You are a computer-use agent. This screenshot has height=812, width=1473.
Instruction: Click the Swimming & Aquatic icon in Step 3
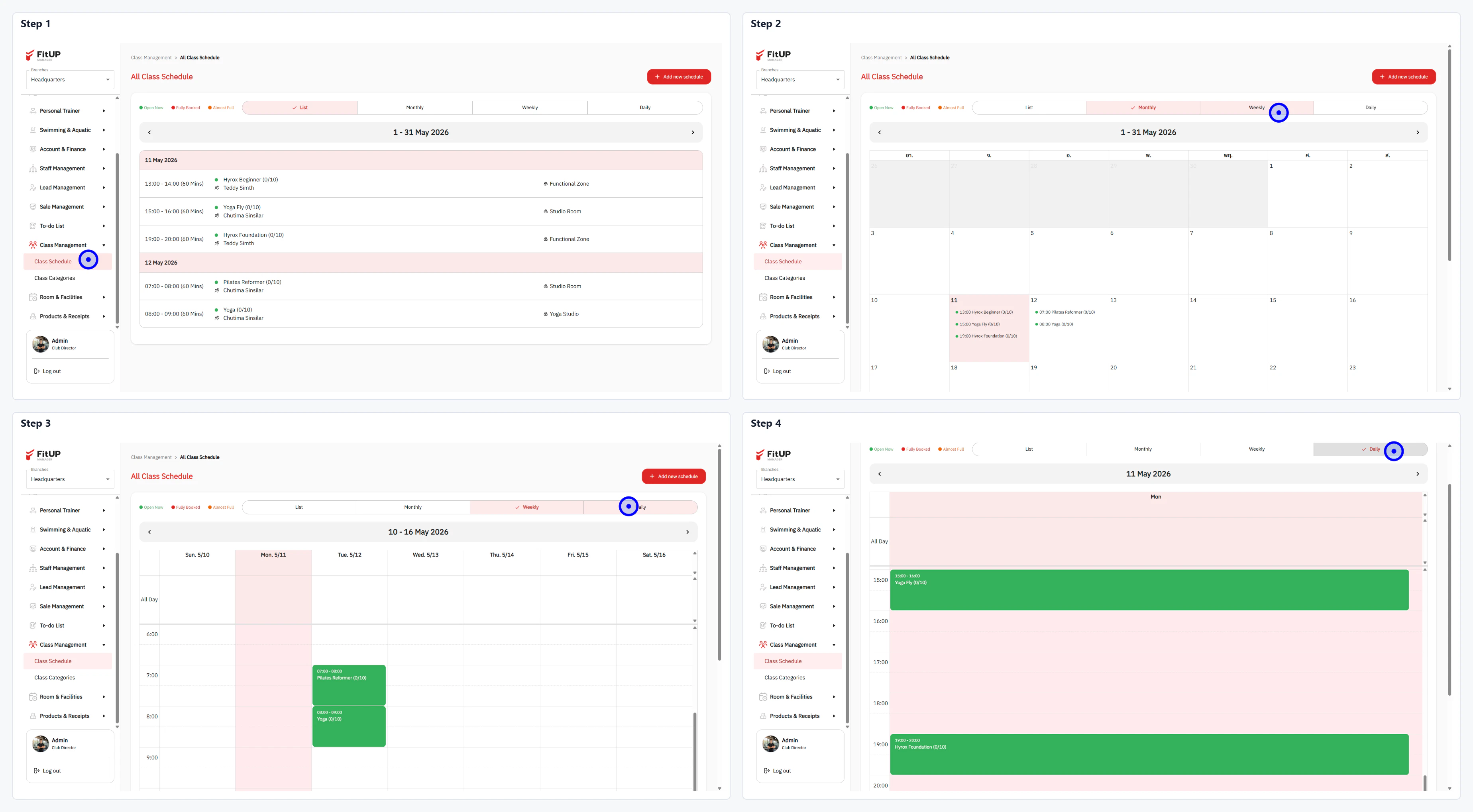click(x=33, y=530)
